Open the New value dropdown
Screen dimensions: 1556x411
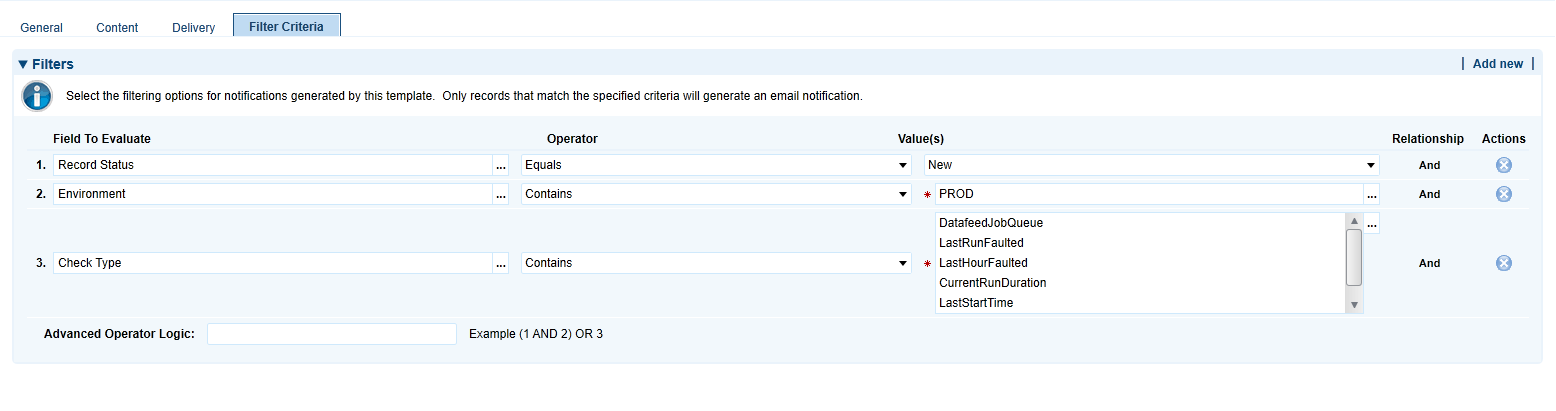pyautogui.click(x=1152, y=165)
